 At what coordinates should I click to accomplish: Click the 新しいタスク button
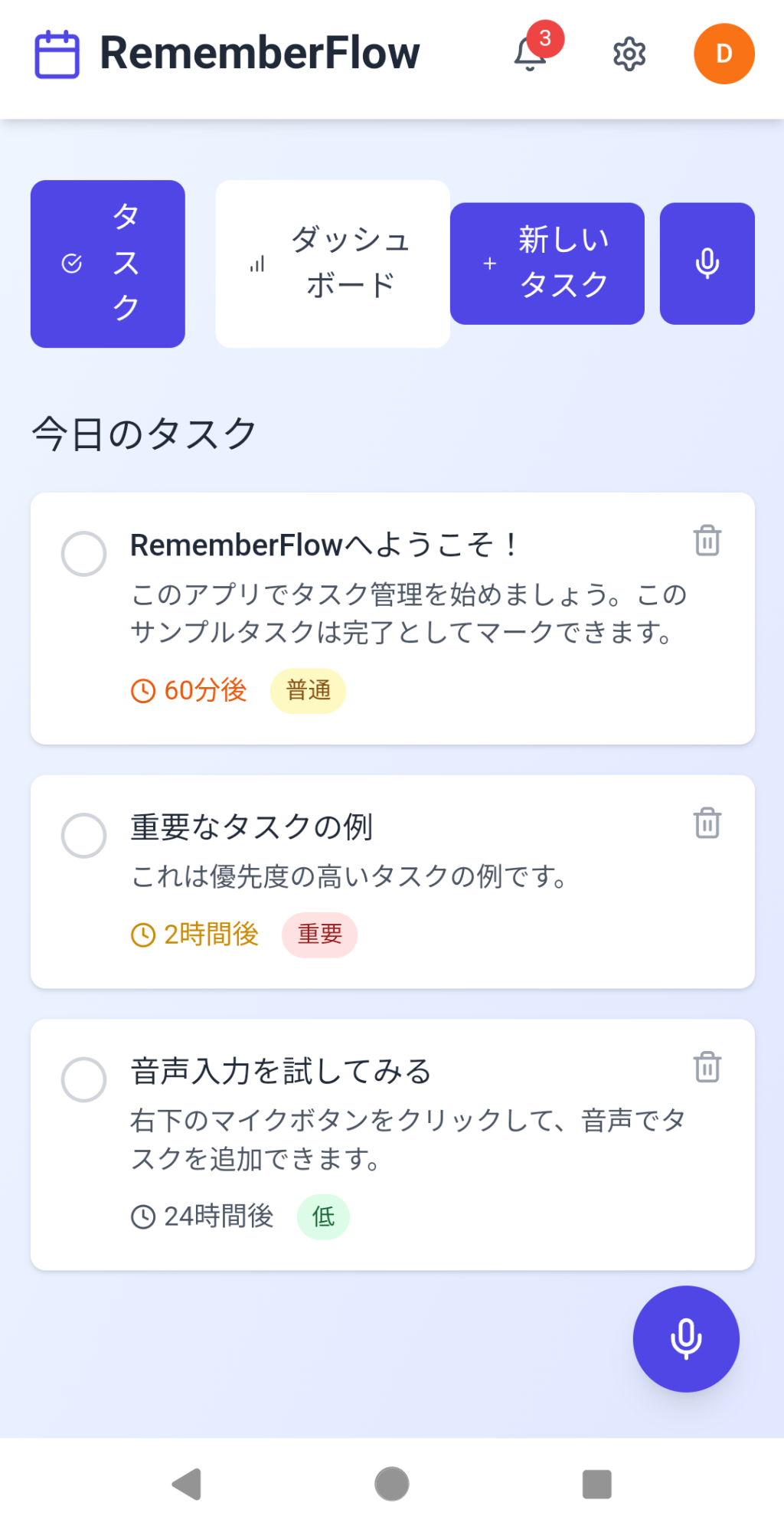pos(547,264)
